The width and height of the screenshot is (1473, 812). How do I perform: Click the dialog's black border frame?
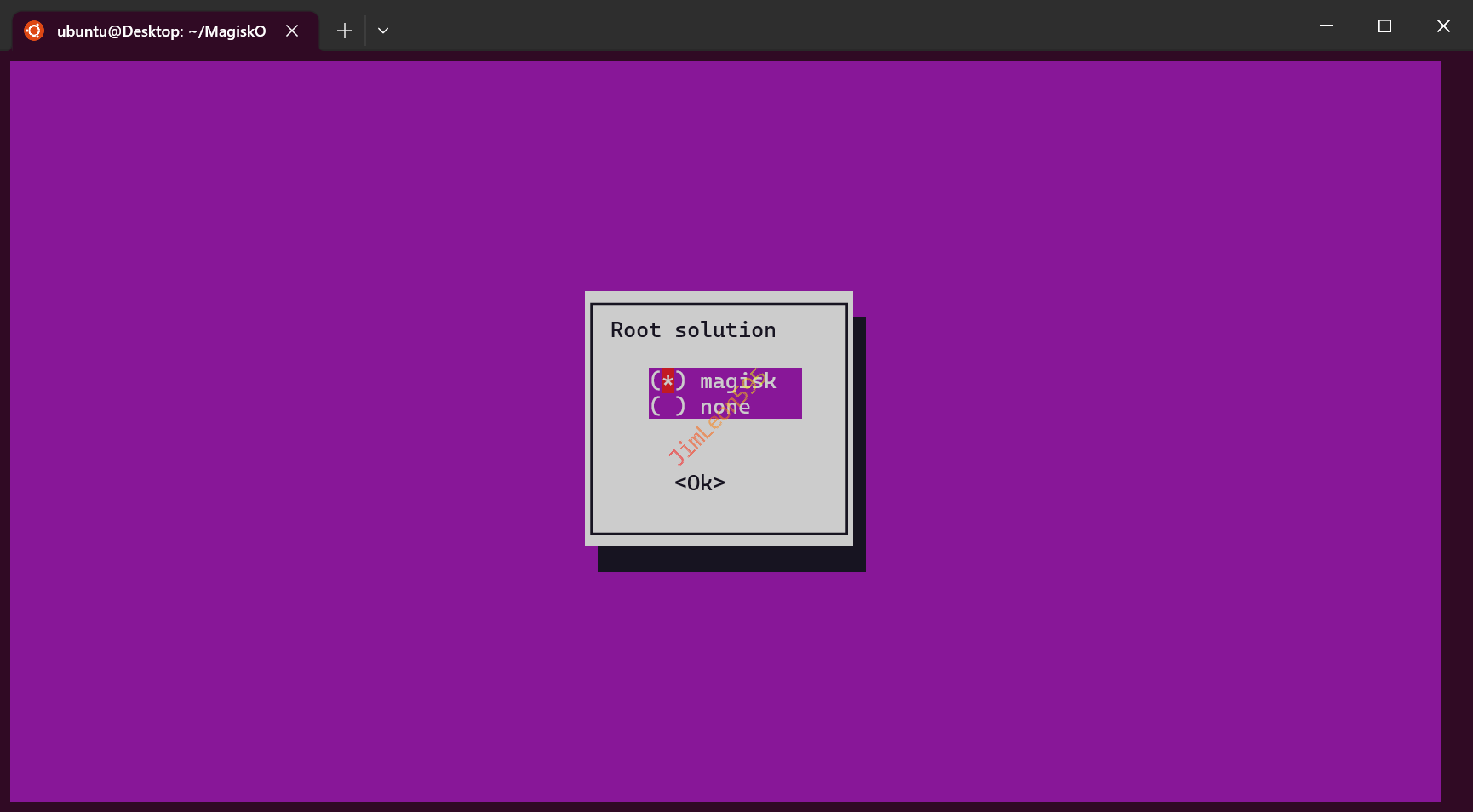[x=591, y=426]
